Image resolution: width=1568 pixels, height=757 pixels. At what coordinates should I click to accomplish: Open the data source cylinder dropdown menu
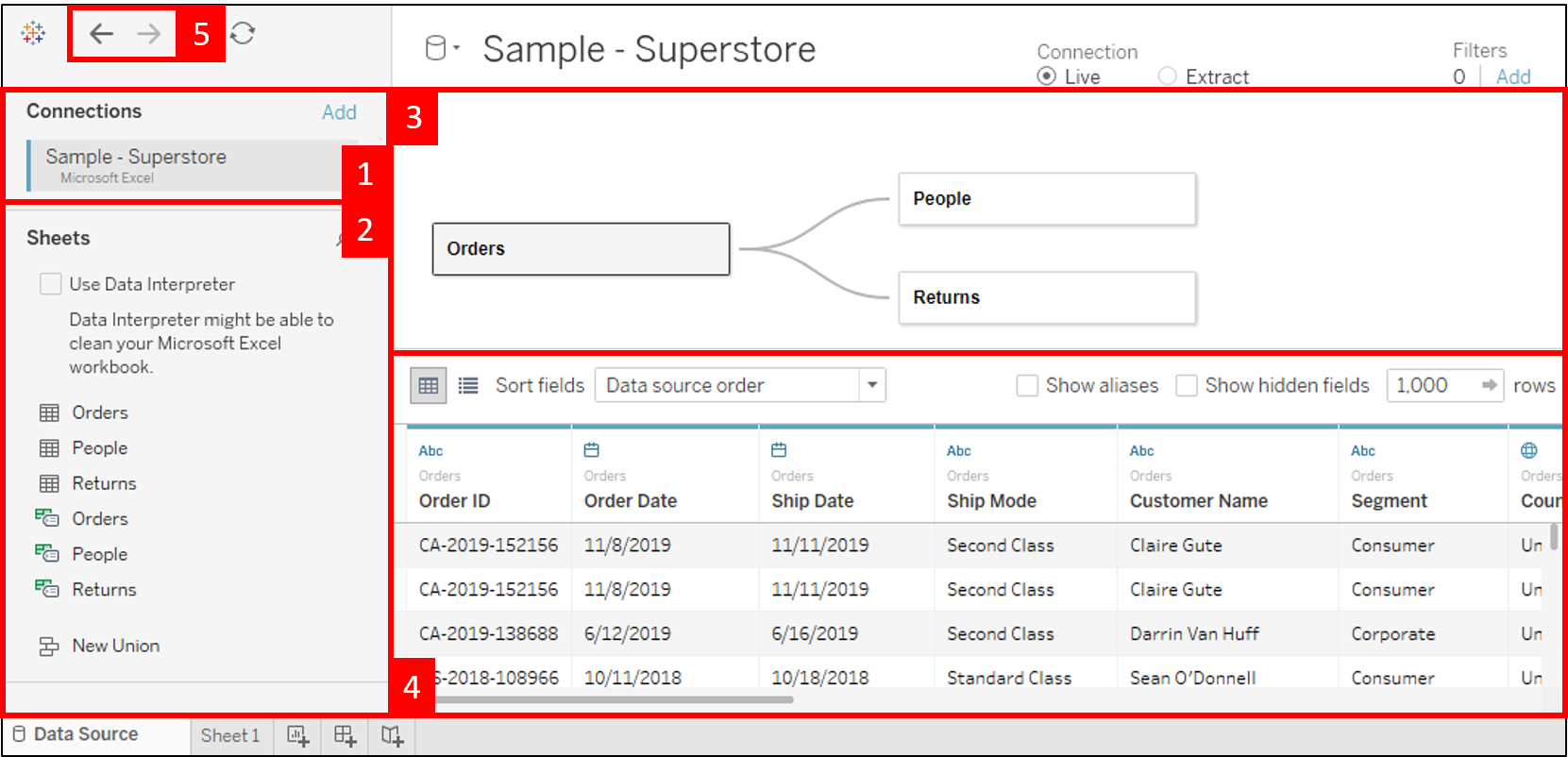pyautogui.click(x=441, y=48)
